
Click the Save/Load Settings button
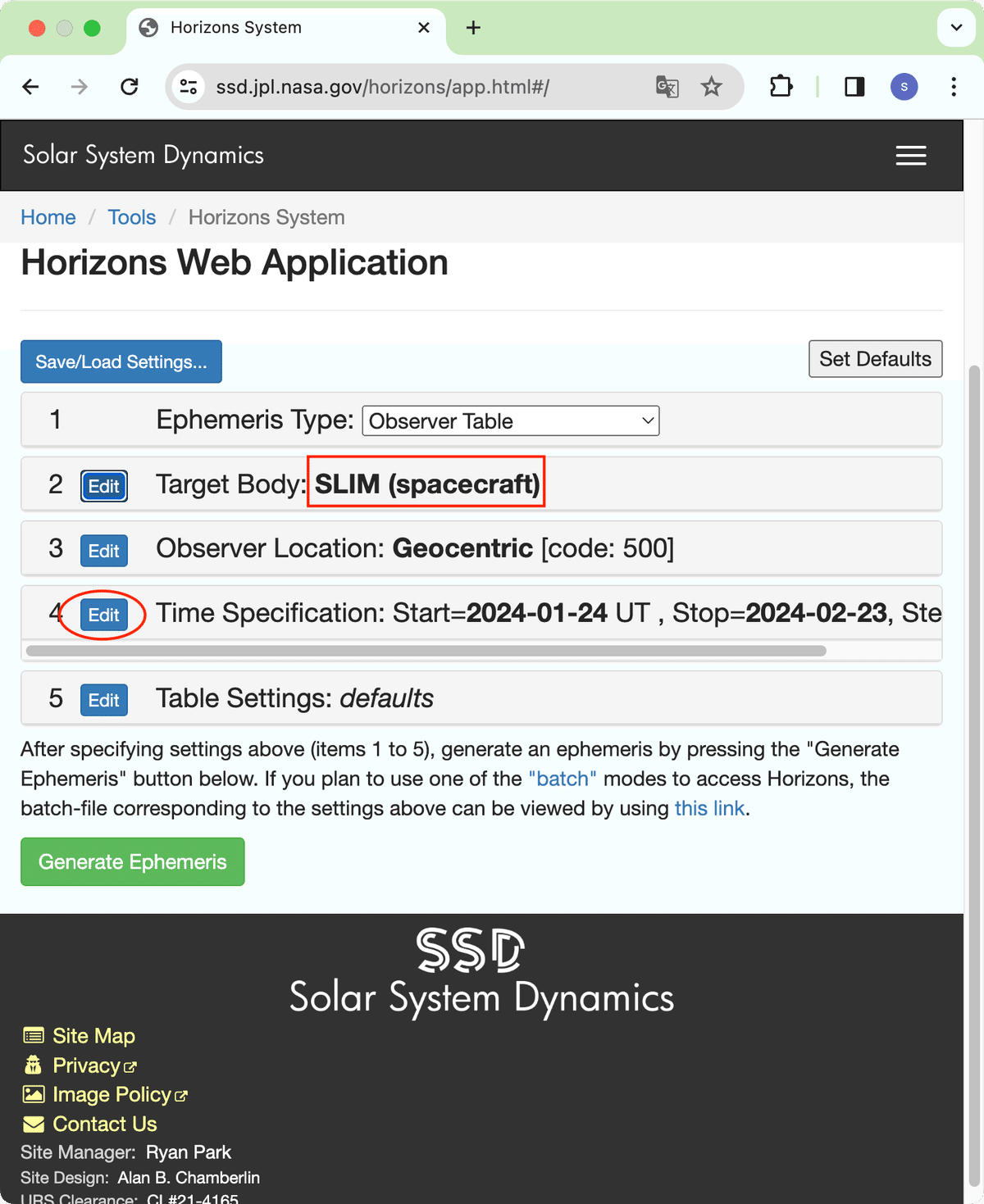tap(121, 361)
